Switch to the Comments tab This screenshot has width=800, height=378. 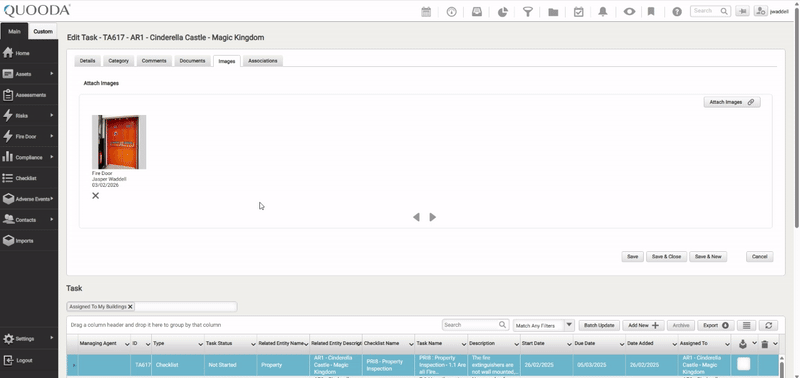click(154, 61)
